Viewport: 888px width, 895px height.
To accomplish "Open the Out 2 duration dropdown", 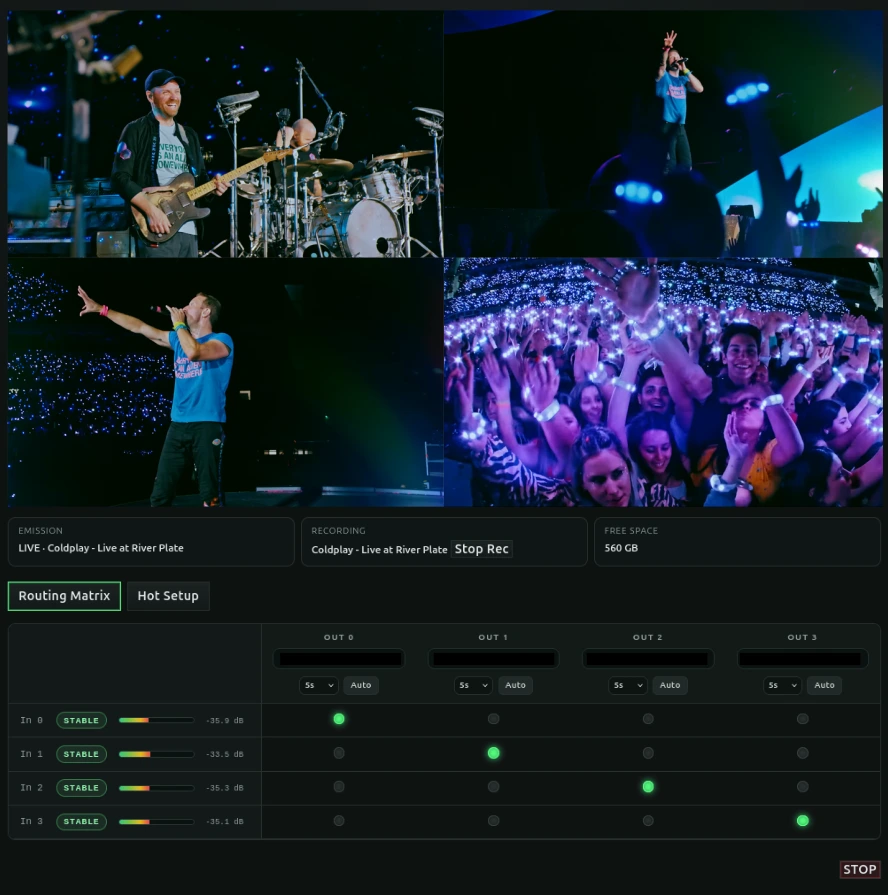I will coord(628,686).
